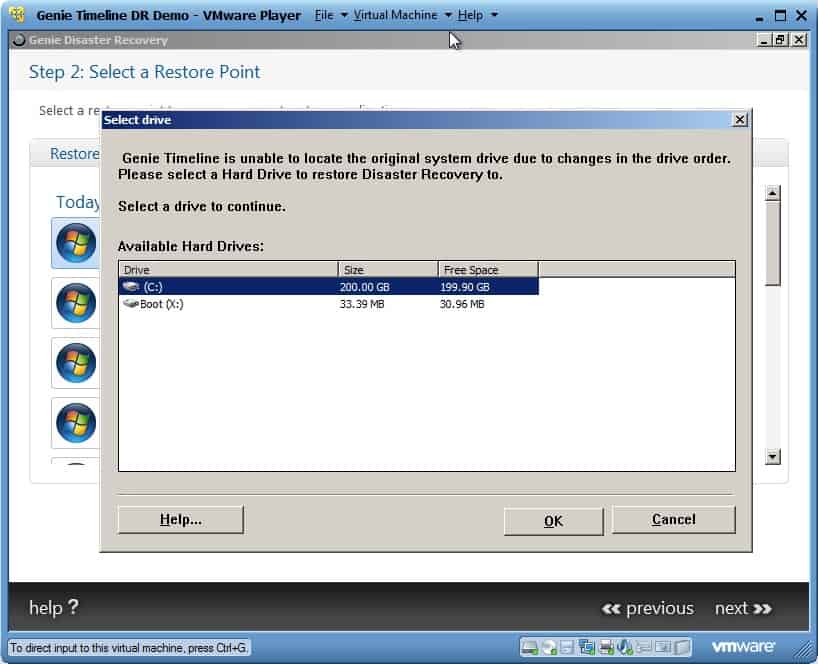This screenshot has width=818, height=664.
Task: Advance with the next button
Action: click(743, 608)
